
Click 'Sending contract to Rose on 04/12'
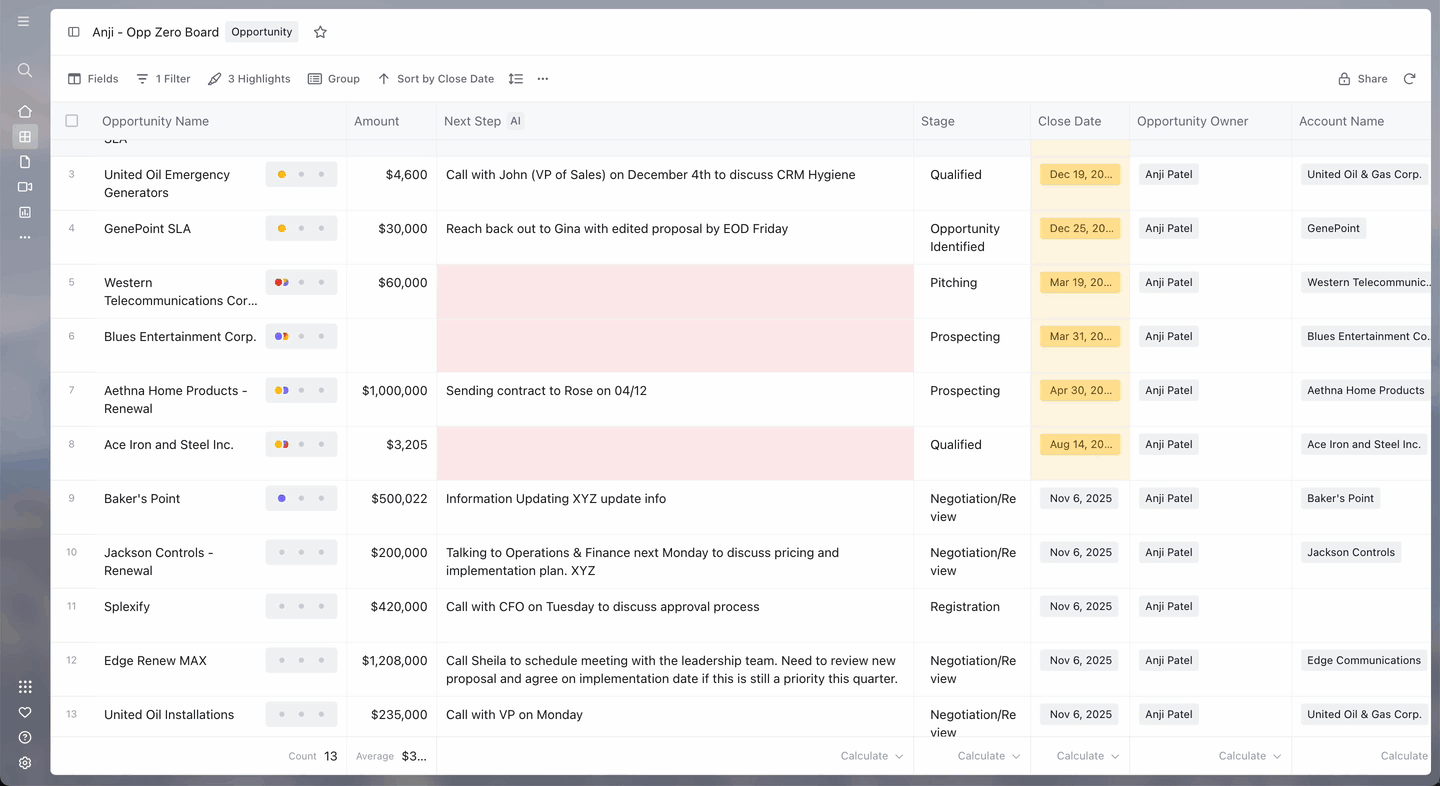point(546,390)
